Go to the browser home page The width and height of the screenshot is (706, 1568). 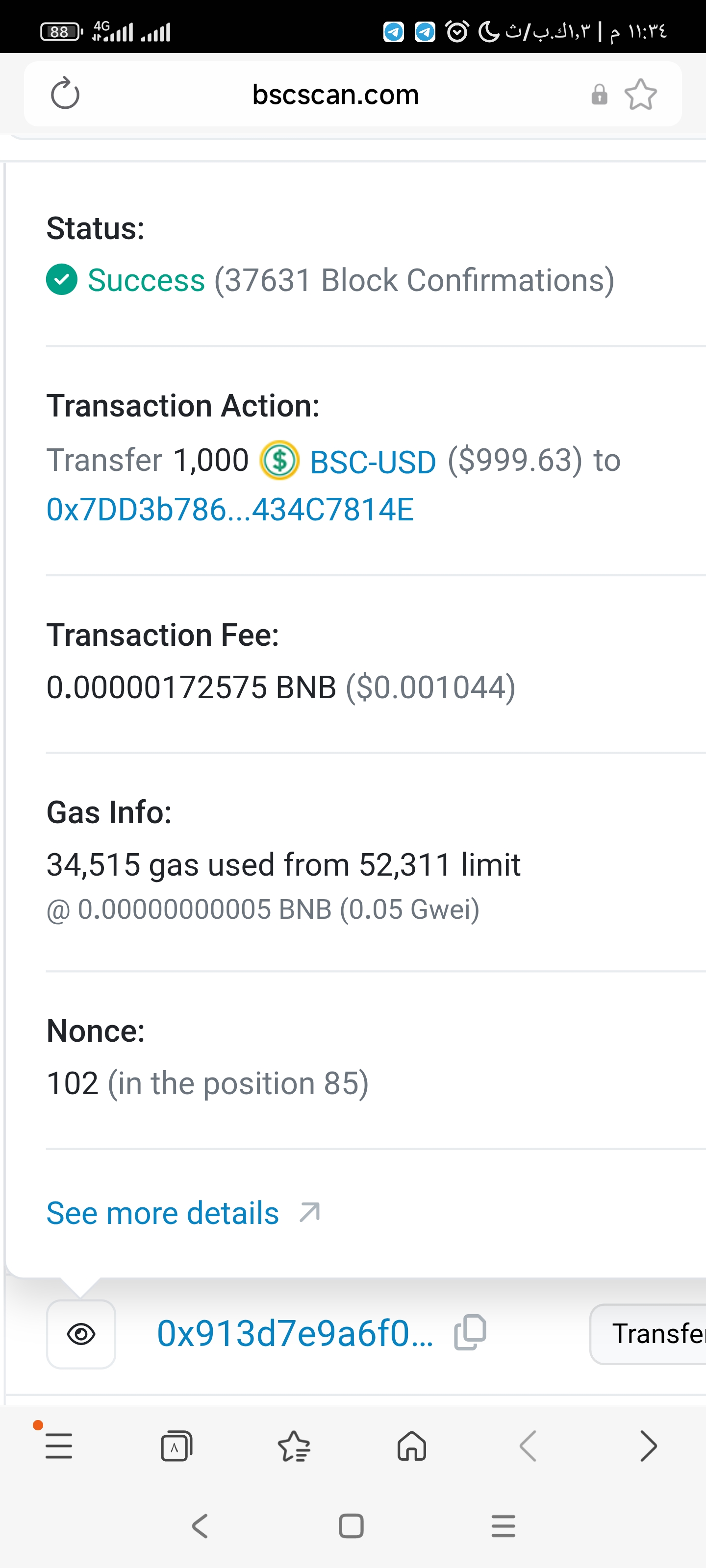[412, 1445]
